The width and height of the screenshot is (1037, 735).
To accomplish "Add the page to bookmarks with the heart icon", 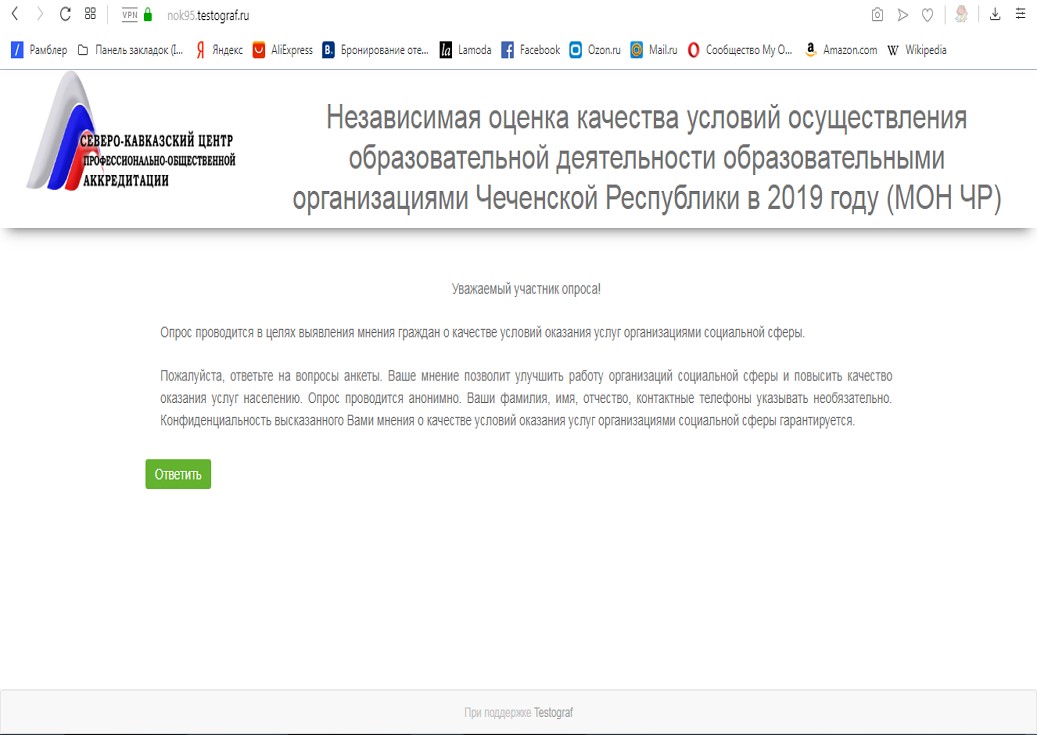I will coord(928,15).
